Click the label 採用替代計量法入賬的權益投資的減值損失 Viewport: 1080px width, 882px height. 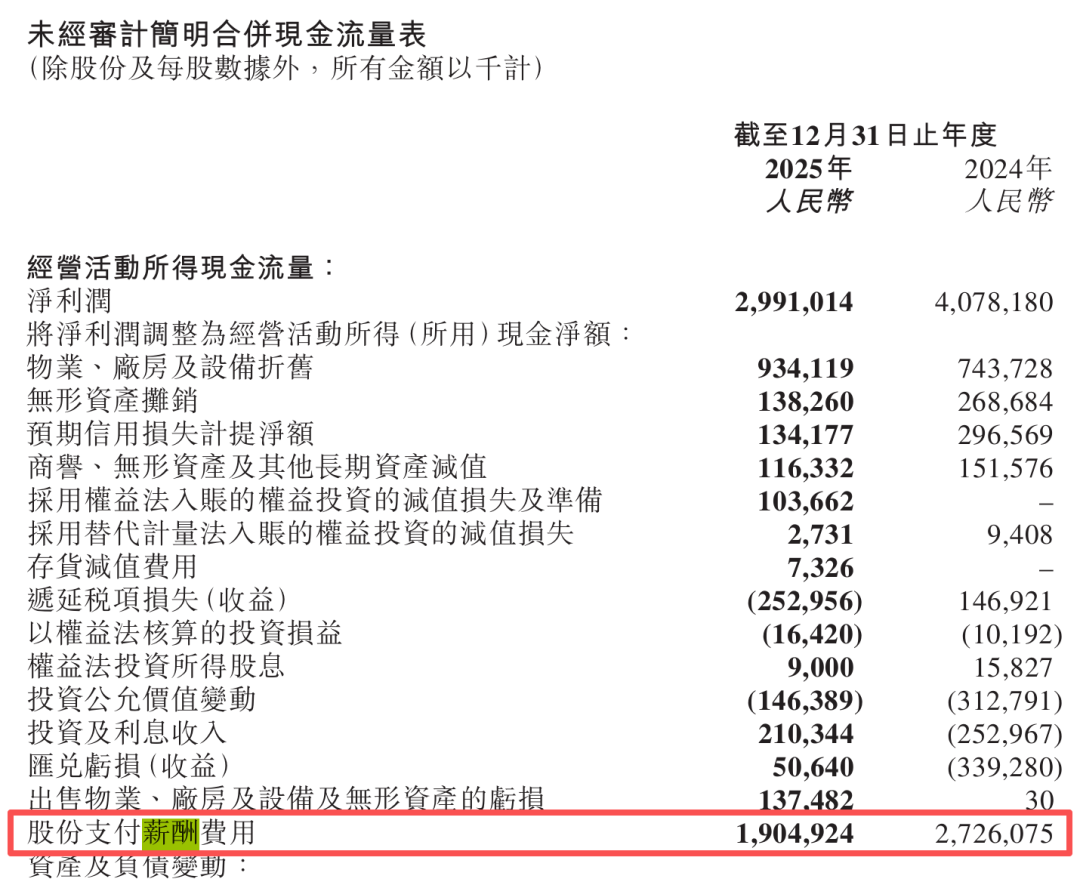300,533
